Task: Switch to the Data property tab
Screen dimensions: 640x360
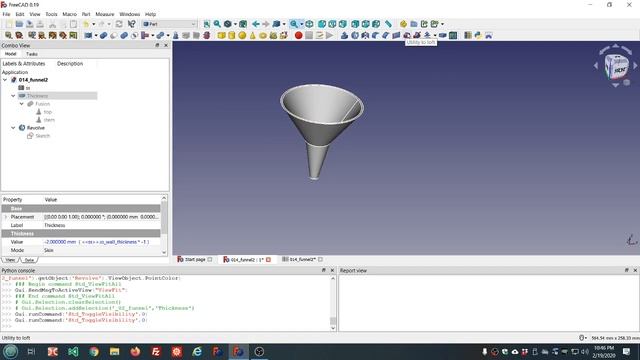Action: 29,260
